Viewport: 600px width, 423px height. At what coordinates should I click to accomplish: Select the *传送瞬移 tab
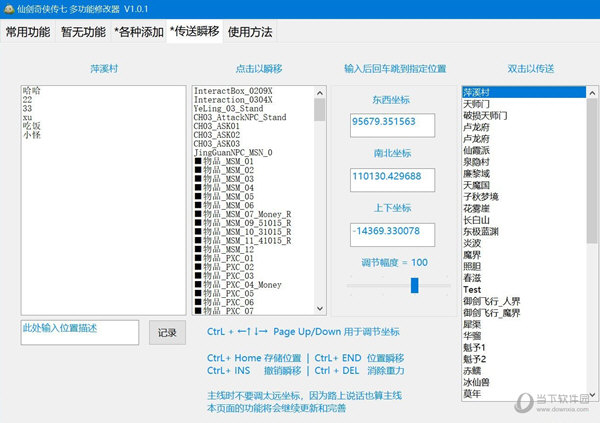pyautogui.click(x=195, y=31)
